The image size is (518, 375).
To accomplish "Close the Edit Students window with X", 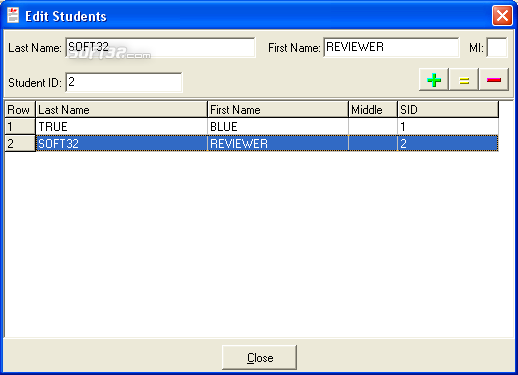I will [502, 15].
